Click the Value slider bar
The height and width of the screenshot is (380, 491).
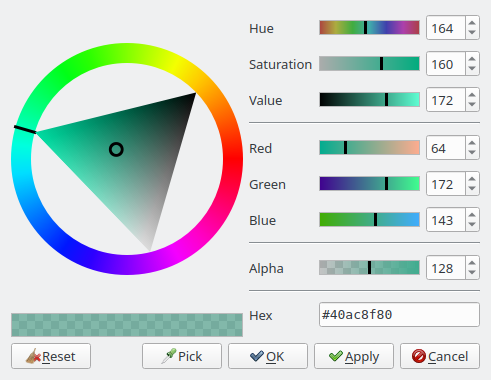tap(369, 100)
